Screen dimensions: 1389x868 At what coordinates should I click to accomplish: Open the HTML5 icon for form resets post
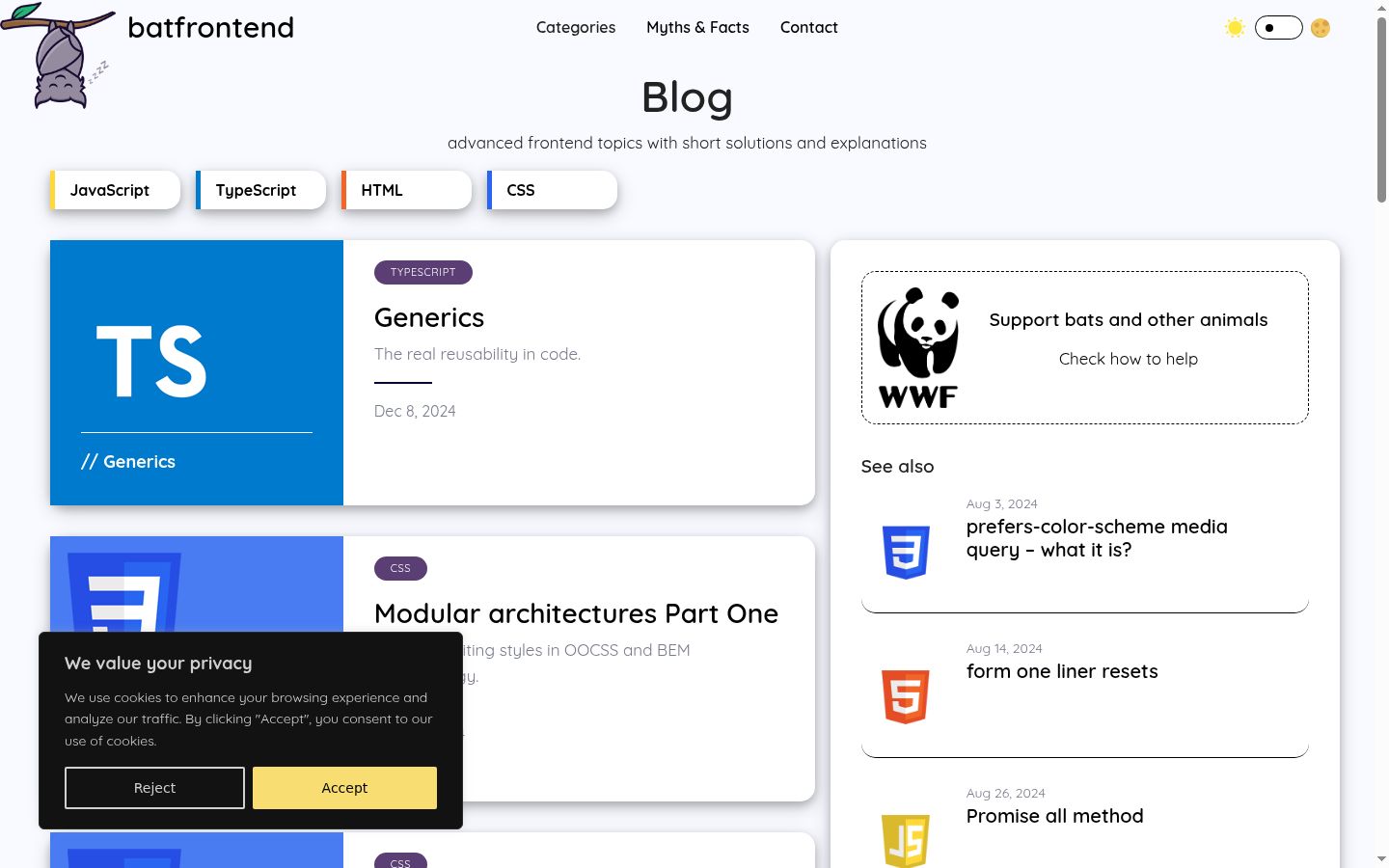906,696
